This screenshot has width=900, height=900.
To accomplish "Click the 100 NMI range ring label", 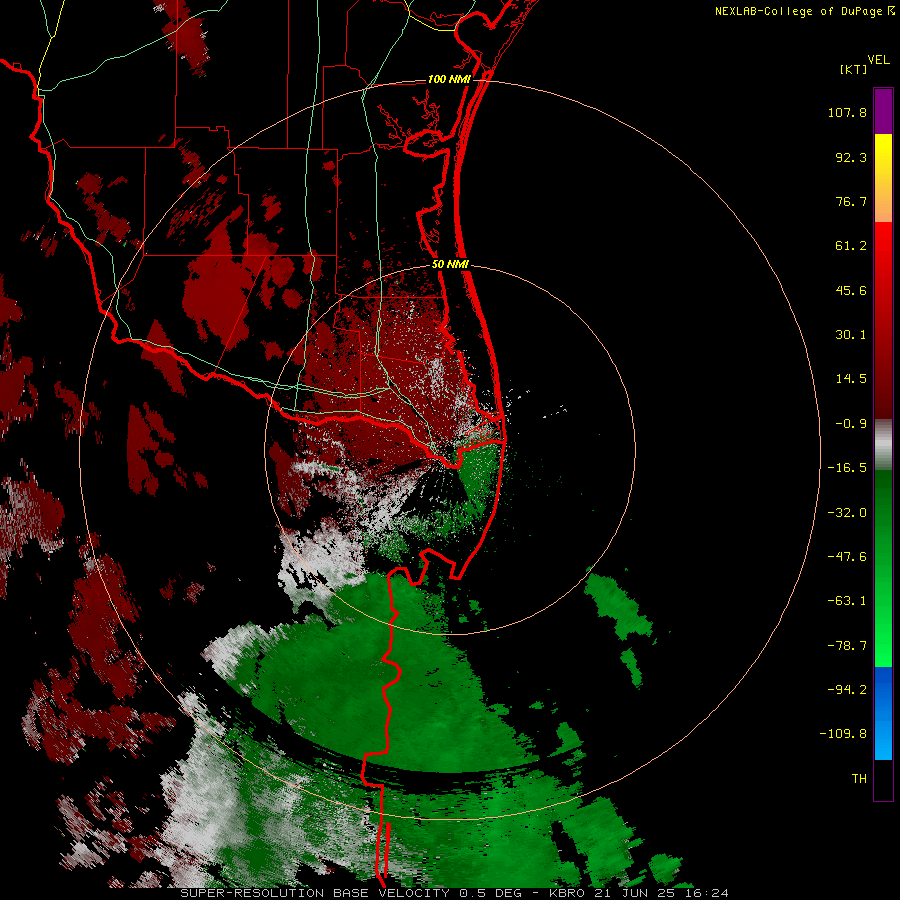I will click(x=449, y=79).
